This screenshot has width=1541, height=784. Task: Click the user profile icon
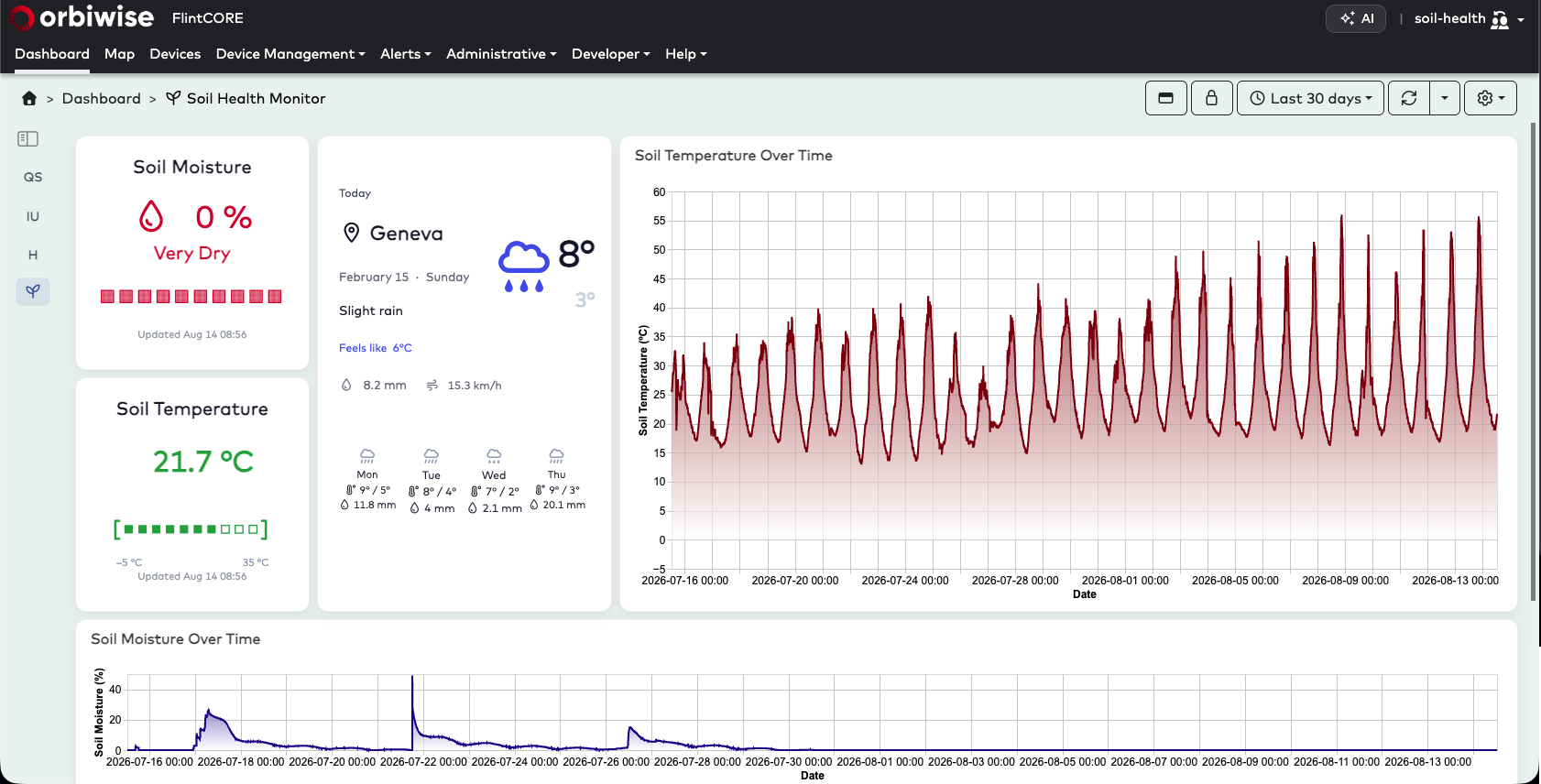coord(1500,19)
